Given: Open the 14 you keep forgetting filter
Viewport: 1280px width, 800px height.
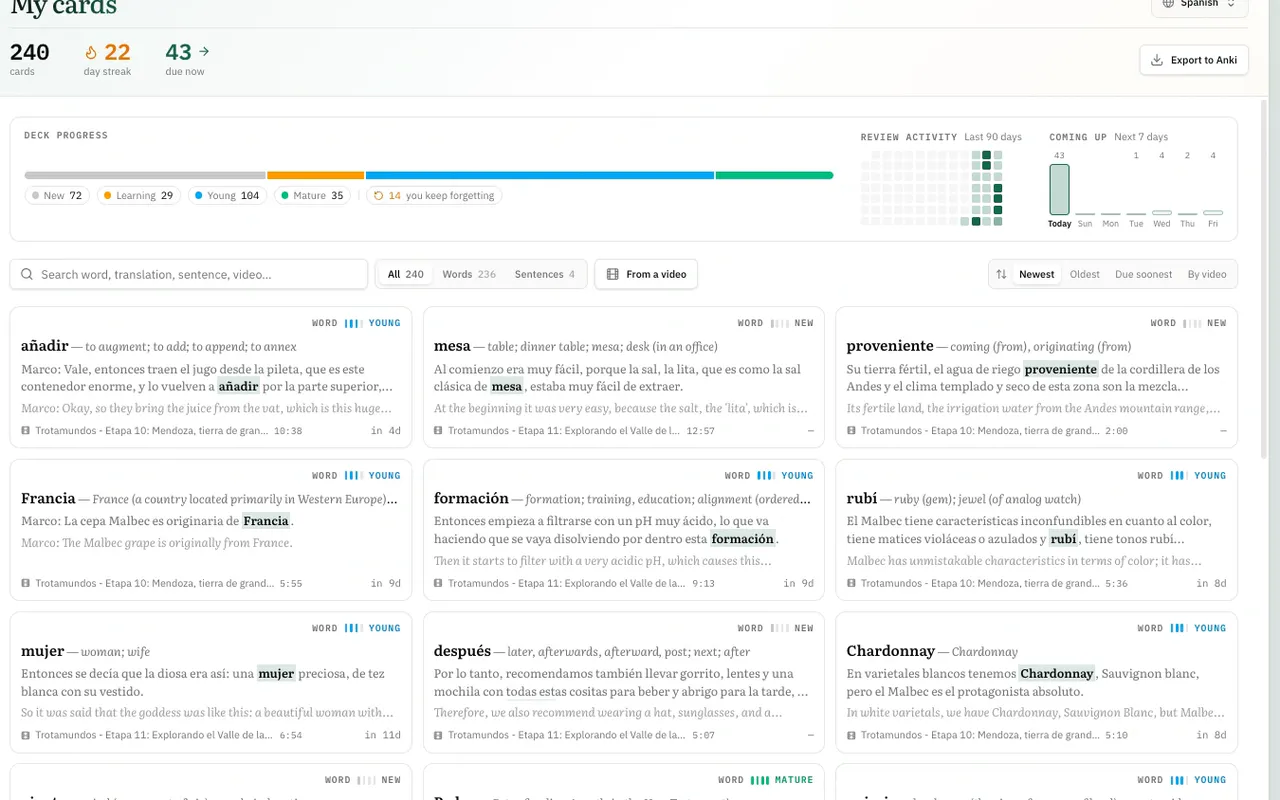Looking at the screenshot, I should coord(434,196).
